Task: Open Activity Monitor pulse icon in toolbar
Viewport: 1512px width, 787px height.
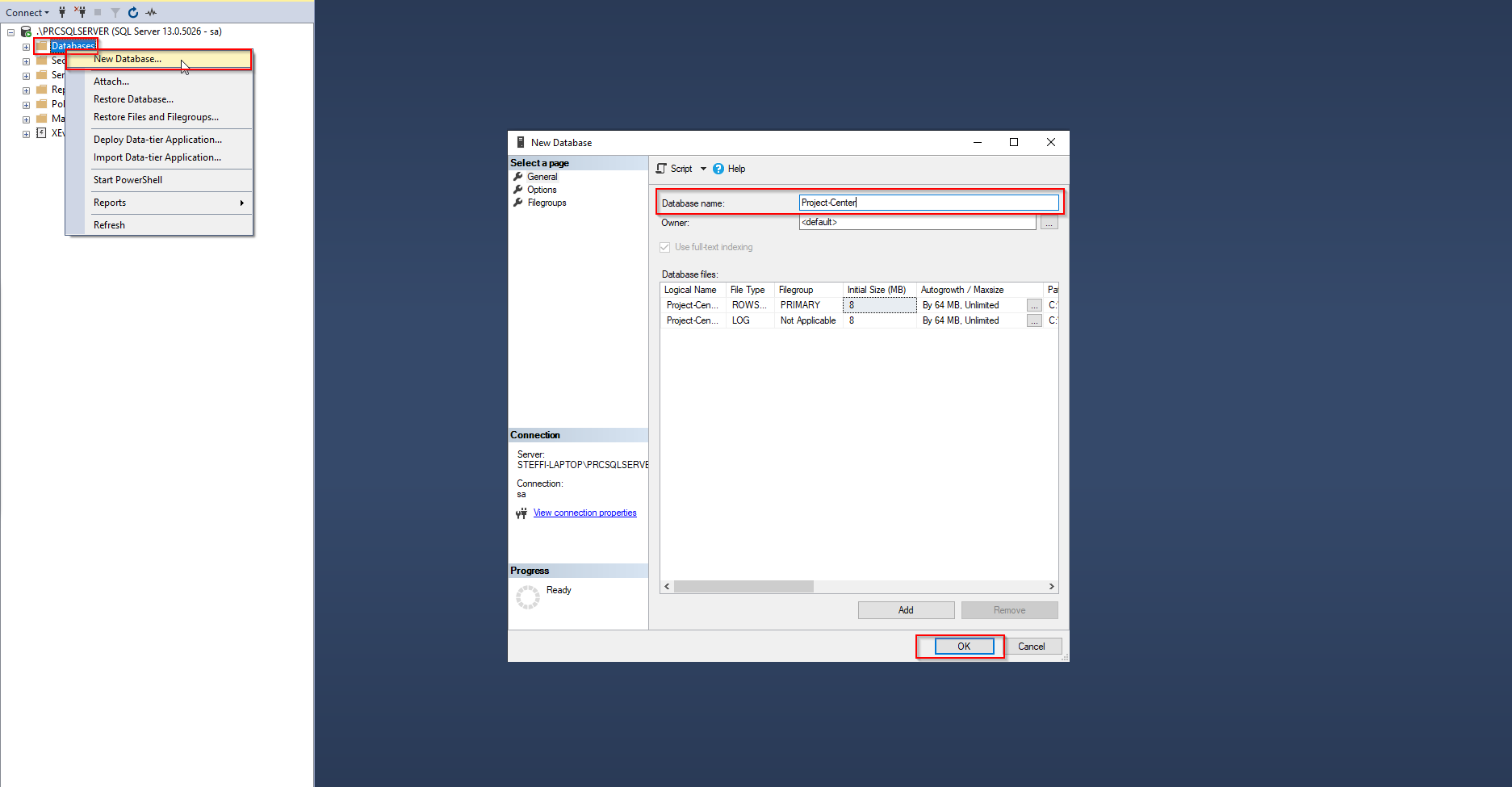Action: 151,12
